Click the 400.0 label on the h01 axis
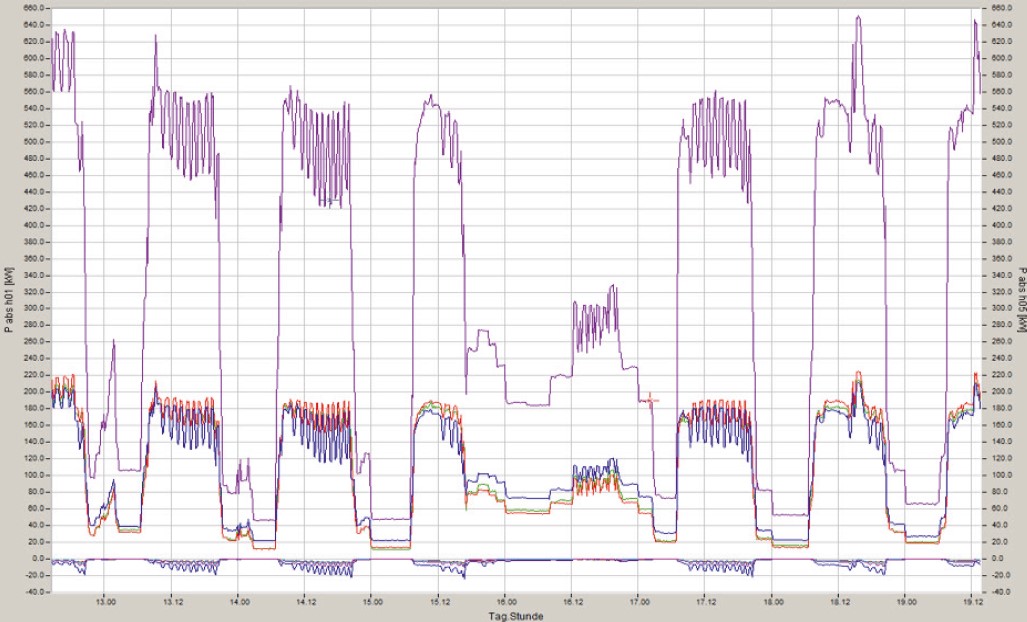The image size is (1027, 622). tap(36, 225)
